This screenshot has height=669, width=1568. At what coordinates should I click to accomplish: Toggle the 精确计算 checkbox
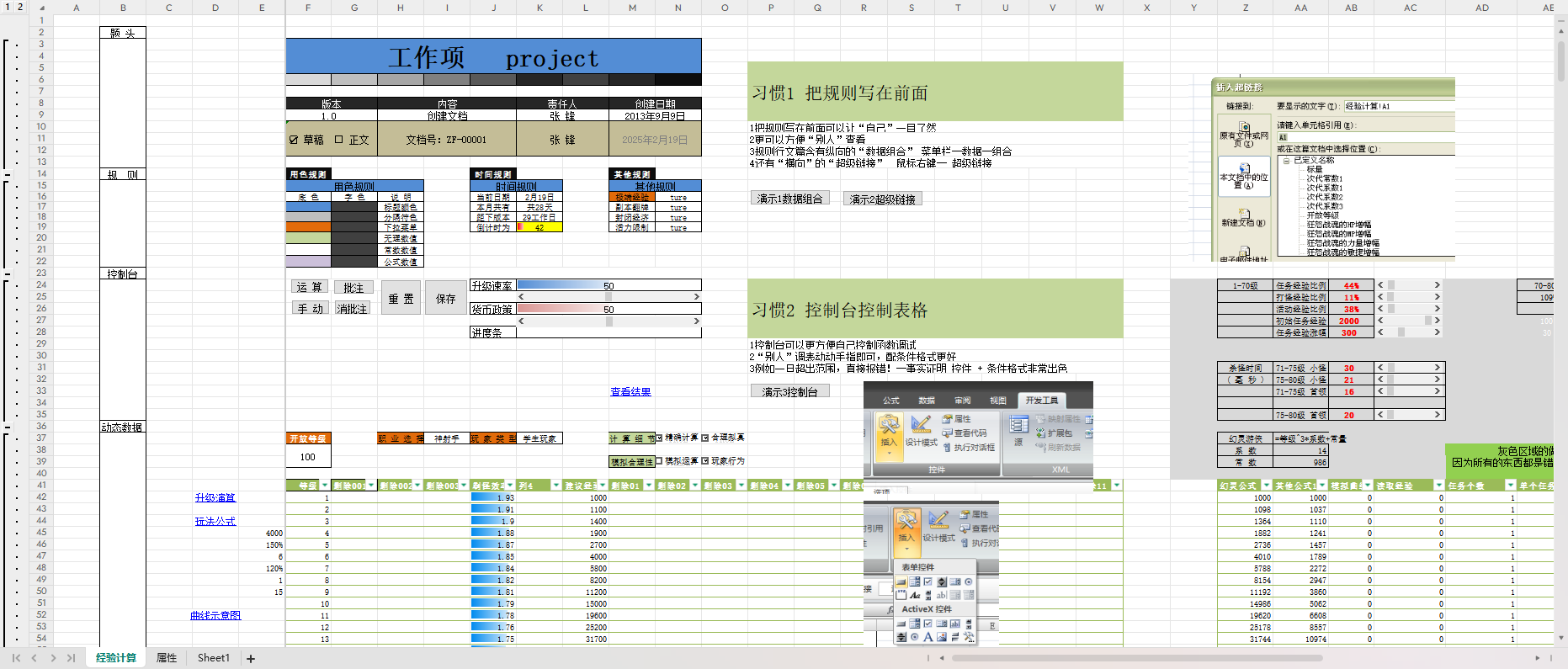click(659, 438)
